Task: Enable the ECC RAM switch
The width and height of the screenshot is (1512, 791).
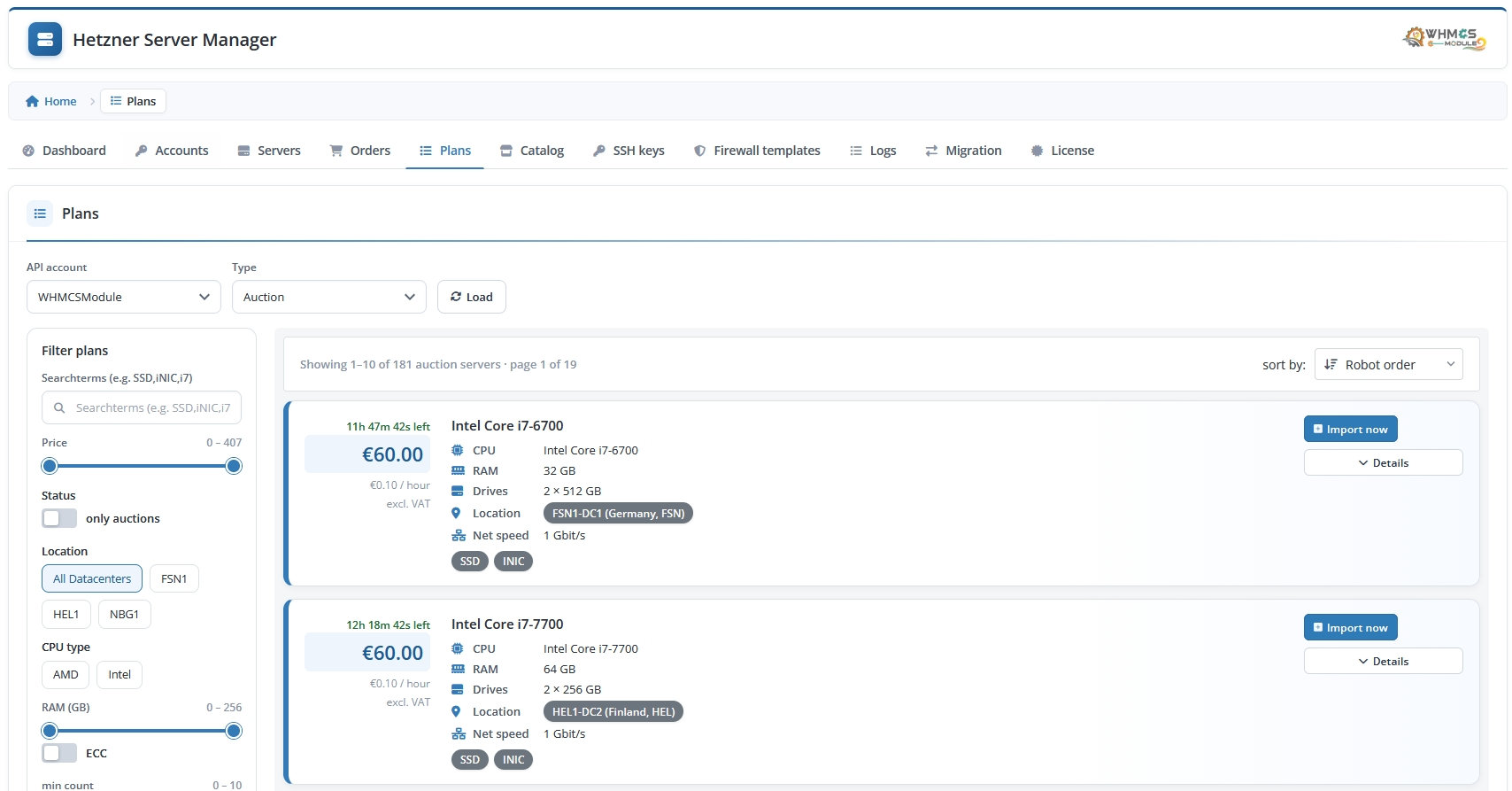Action: (59, 753)
